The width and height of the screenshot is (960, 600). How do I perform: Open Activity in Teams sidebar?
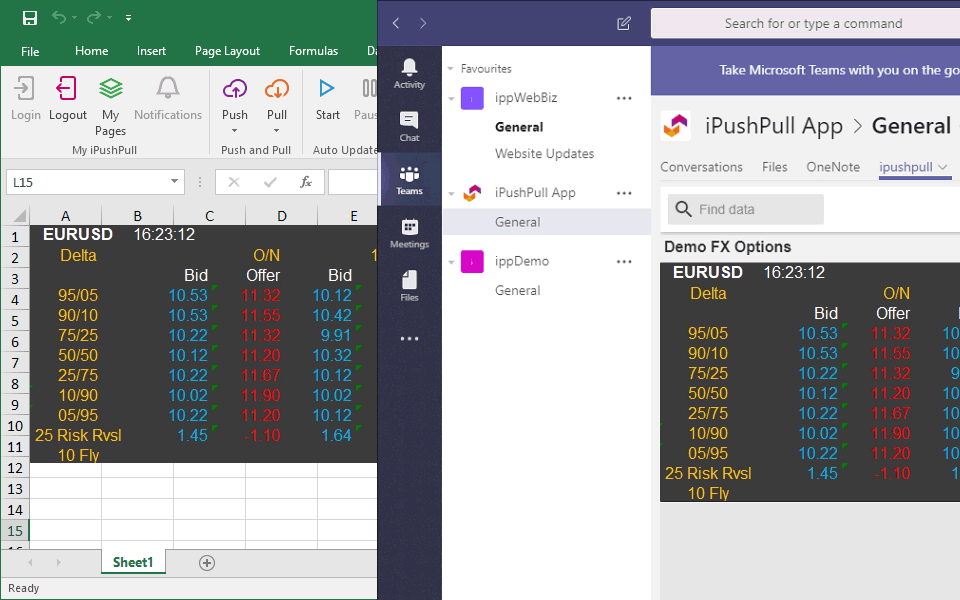click(409, 73)
